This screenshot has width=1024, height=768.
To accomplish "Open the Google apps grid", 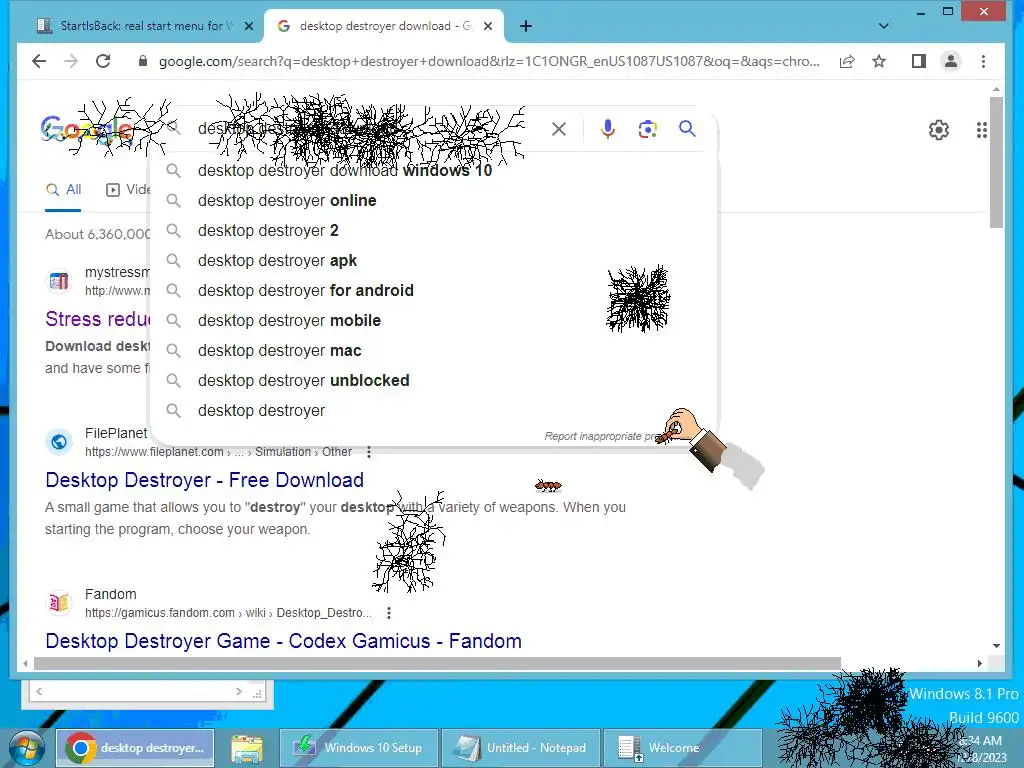I will click(x=982, y=130).
